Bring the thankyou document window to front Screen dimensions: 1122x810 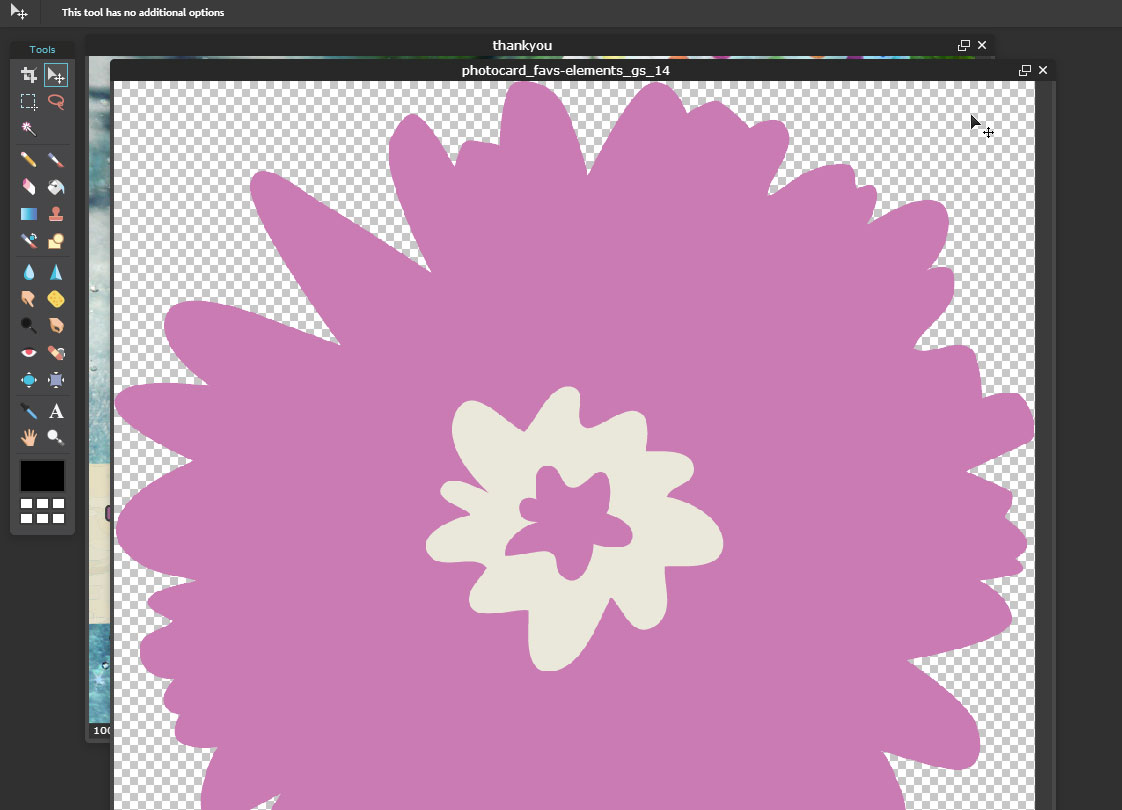521,45
